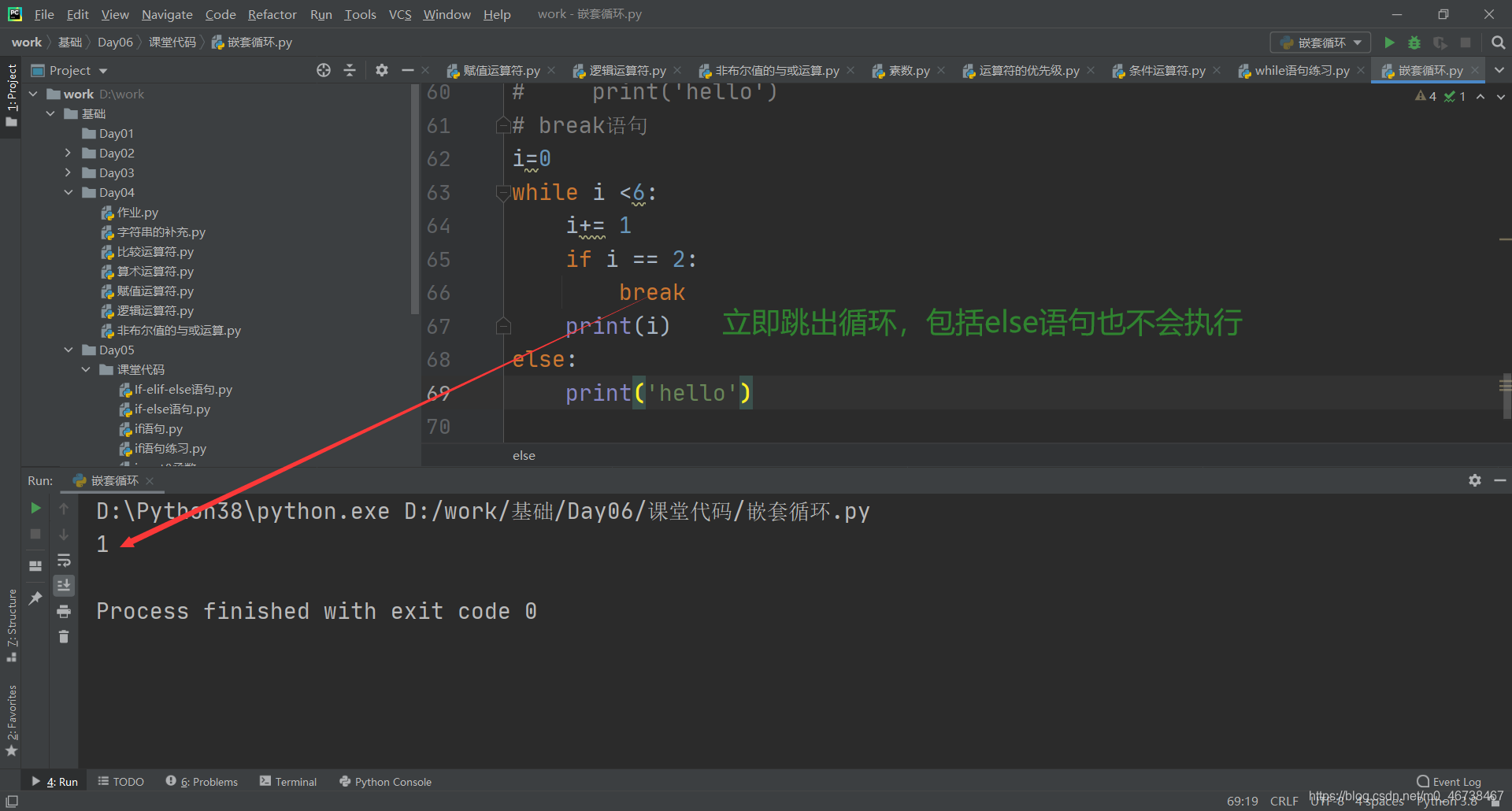Toggle scroll to end in Run console

click(64, 585)
